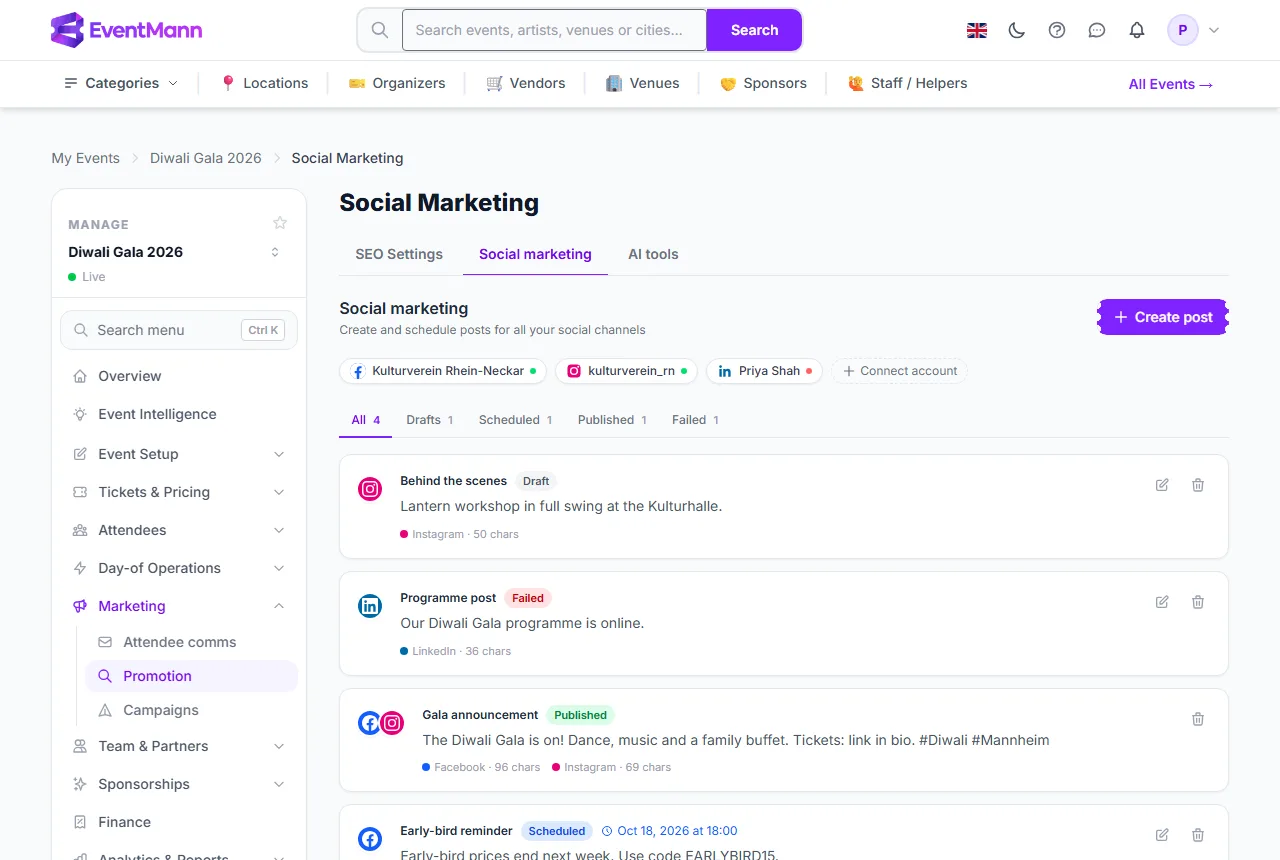Switch to the SEO Settings tab
This screenshot has width=1280, height=860.
point(399,254)
